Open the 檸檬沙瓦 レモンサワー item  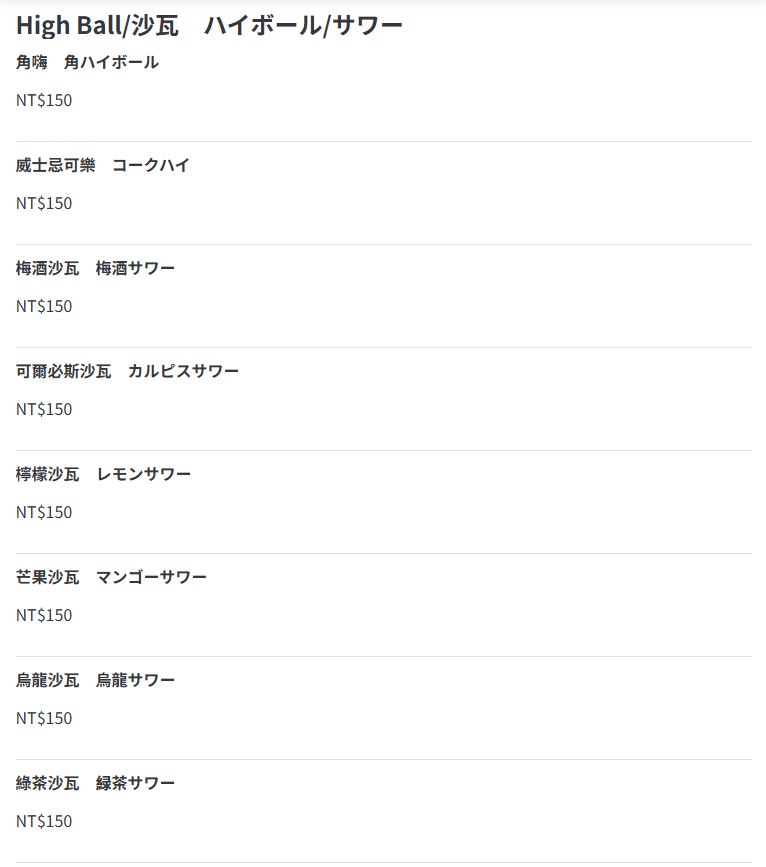[103, 474]
